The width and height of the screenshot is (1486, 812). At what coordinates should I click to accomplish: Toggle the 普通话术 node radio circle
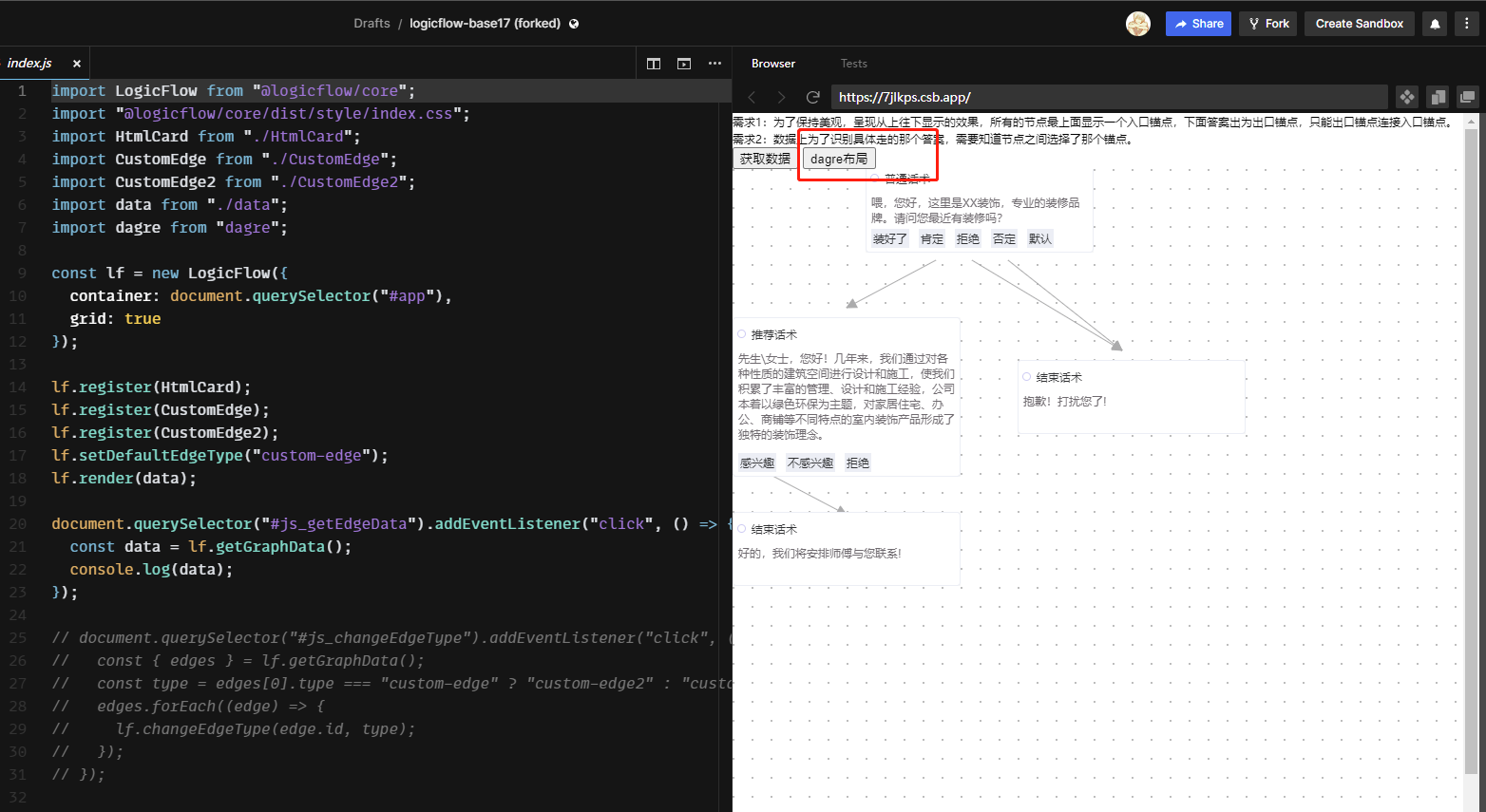874,179
